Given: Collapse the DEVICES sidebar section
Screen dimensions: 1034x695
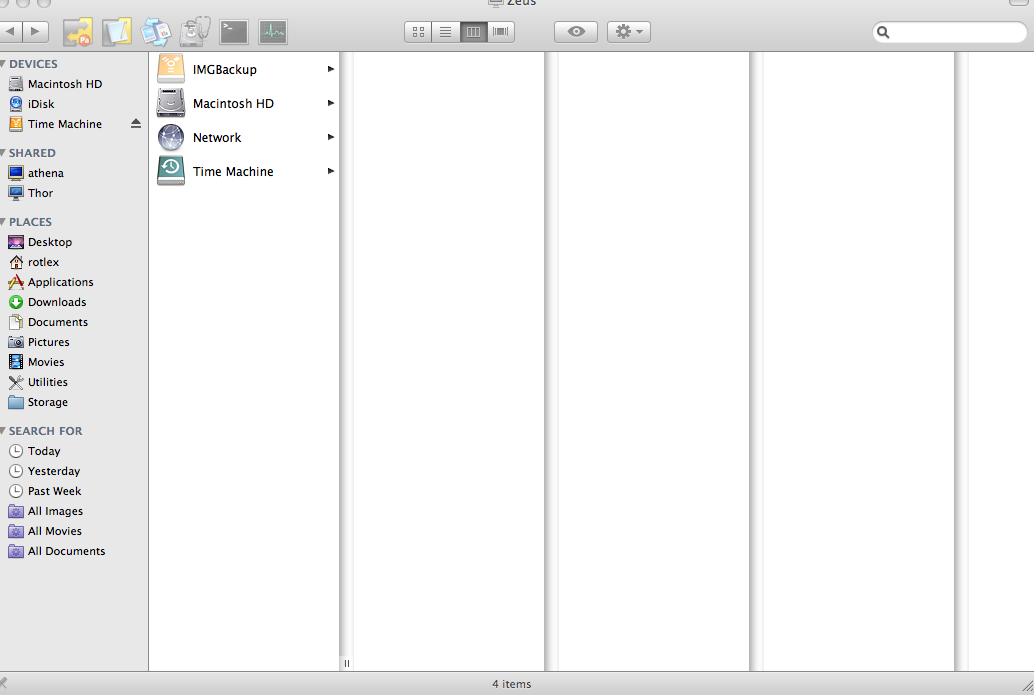Looking at the screenshot, I should (3, 64).
